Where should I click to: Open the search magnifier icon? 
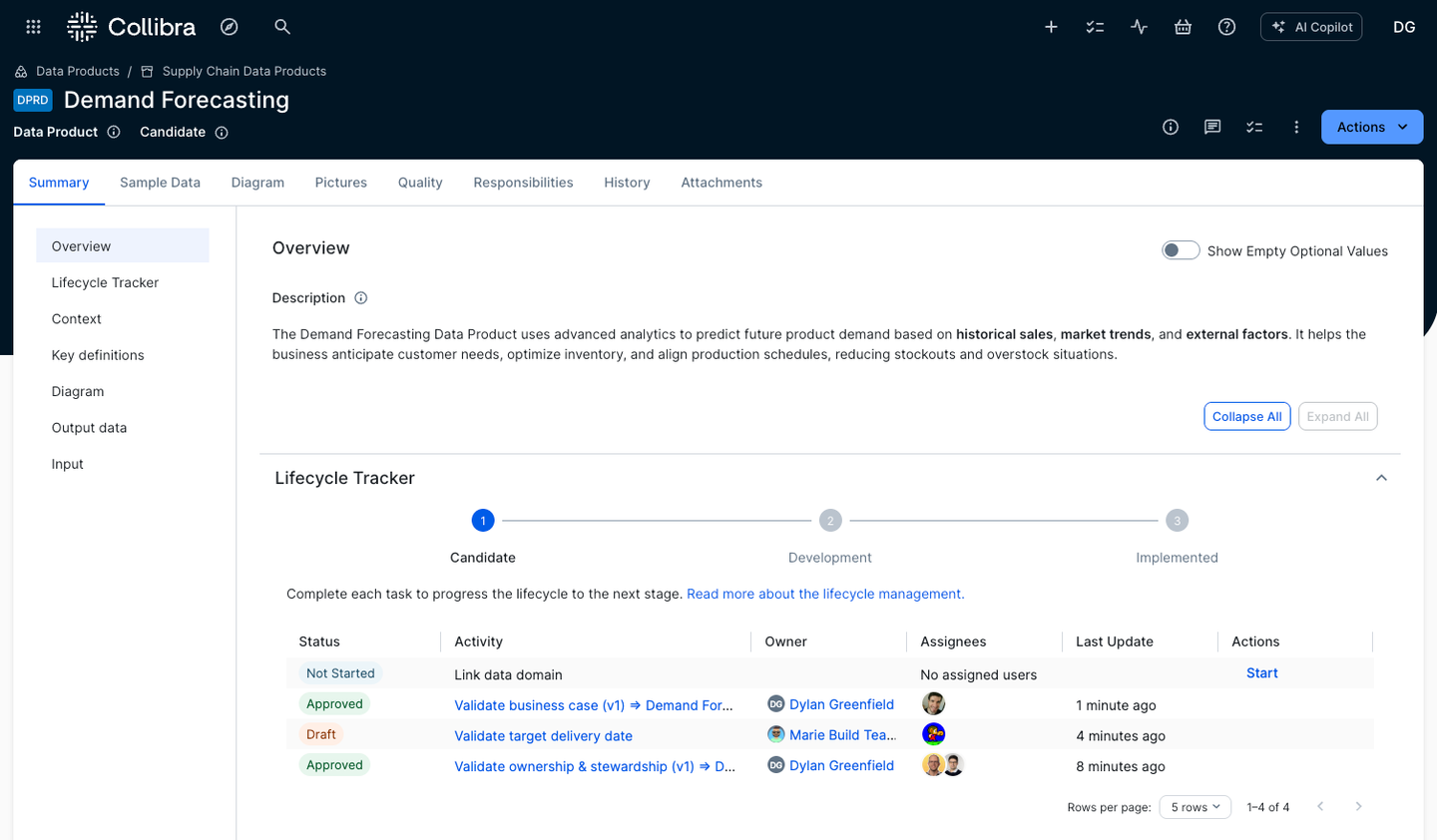(x=282, y=27)
